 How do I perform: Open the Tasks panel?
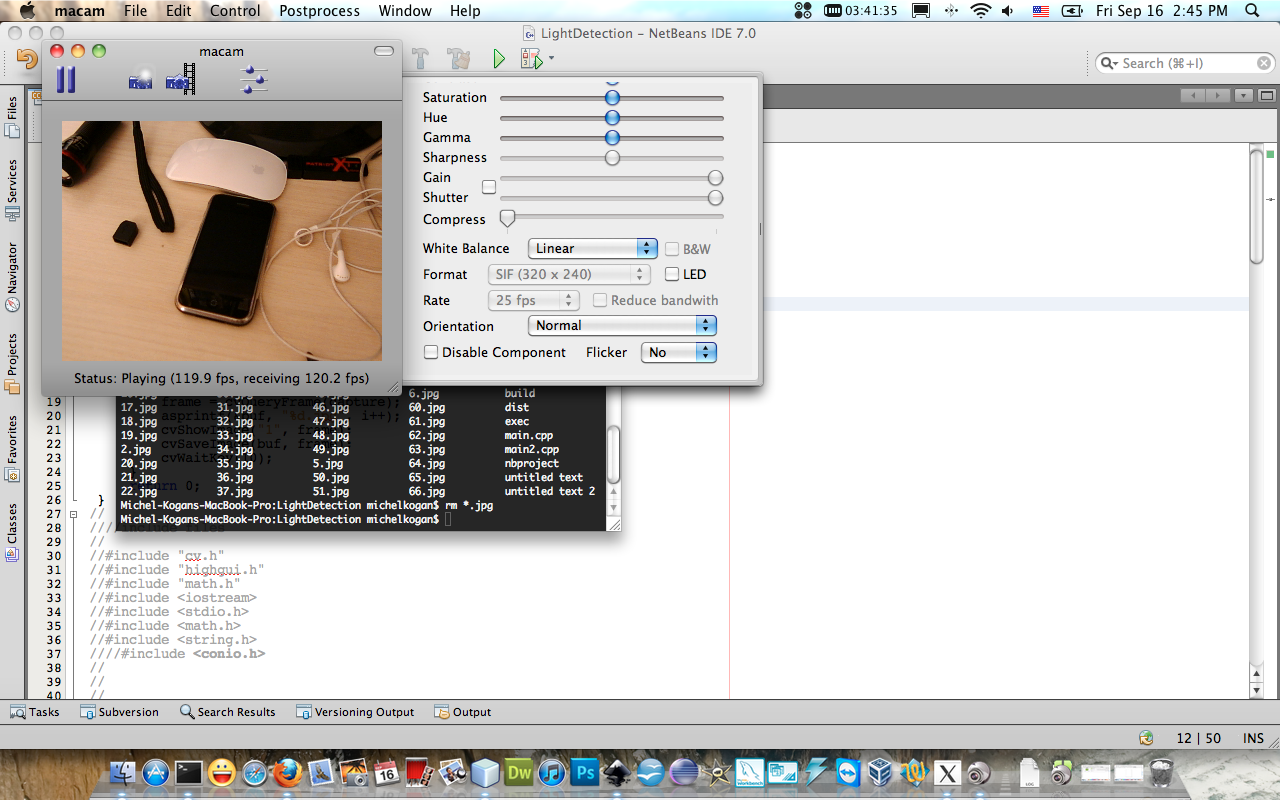pos(35,712)
